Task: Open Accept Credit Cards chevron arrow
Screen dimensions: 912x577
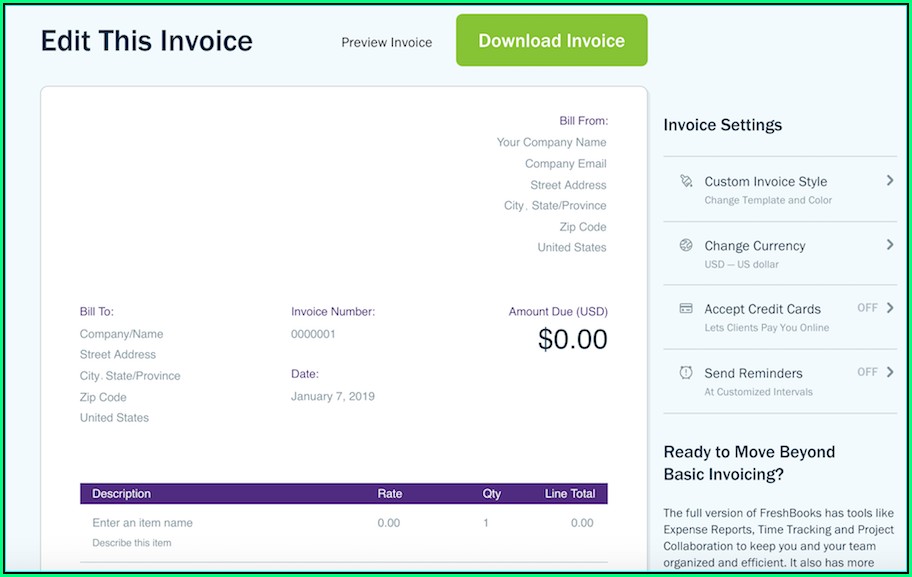Action: click(x=889, y=308)
